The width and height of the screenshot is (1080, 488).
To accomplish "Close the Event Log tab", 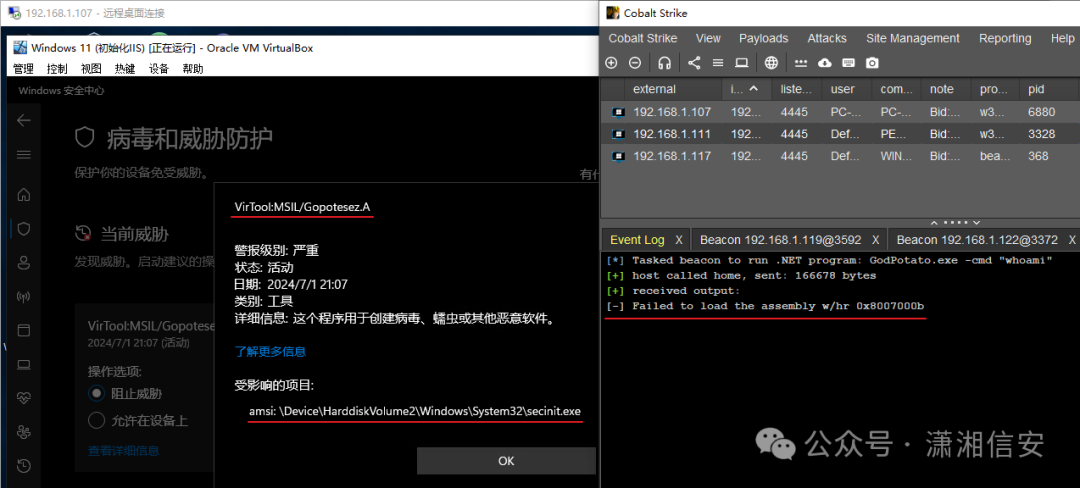I will pyautogui.click(x=678, y=240).
